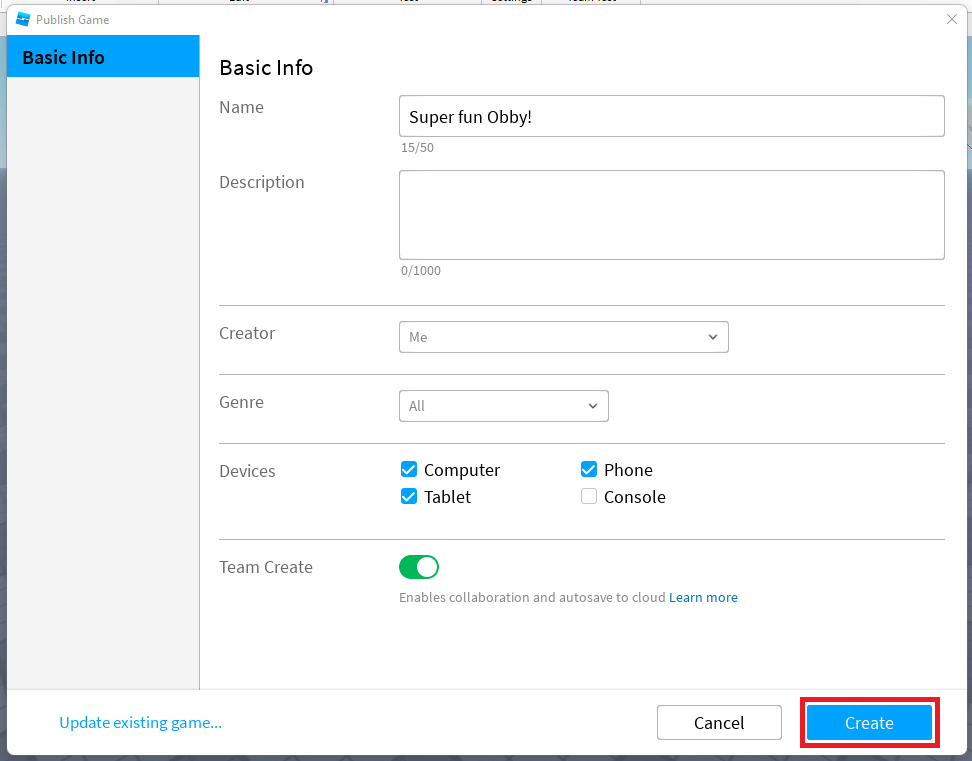Follow the Learn more link

tap(703, 597)
